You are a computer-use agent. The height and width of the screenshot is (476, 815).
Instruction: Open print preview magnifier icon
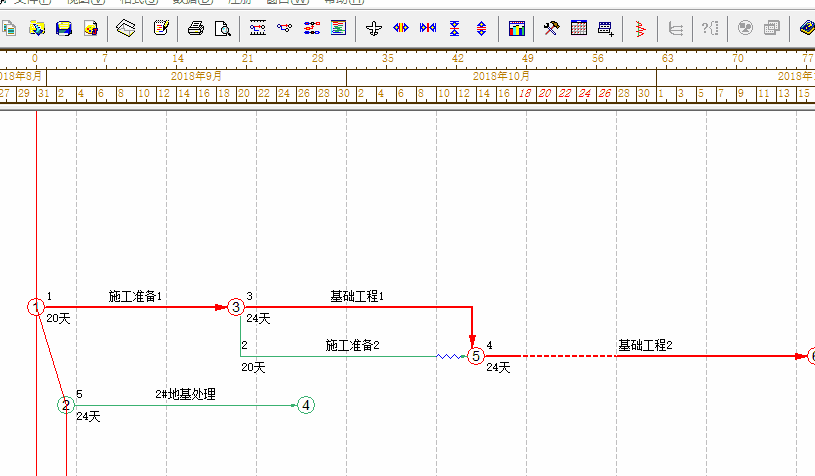222,28
